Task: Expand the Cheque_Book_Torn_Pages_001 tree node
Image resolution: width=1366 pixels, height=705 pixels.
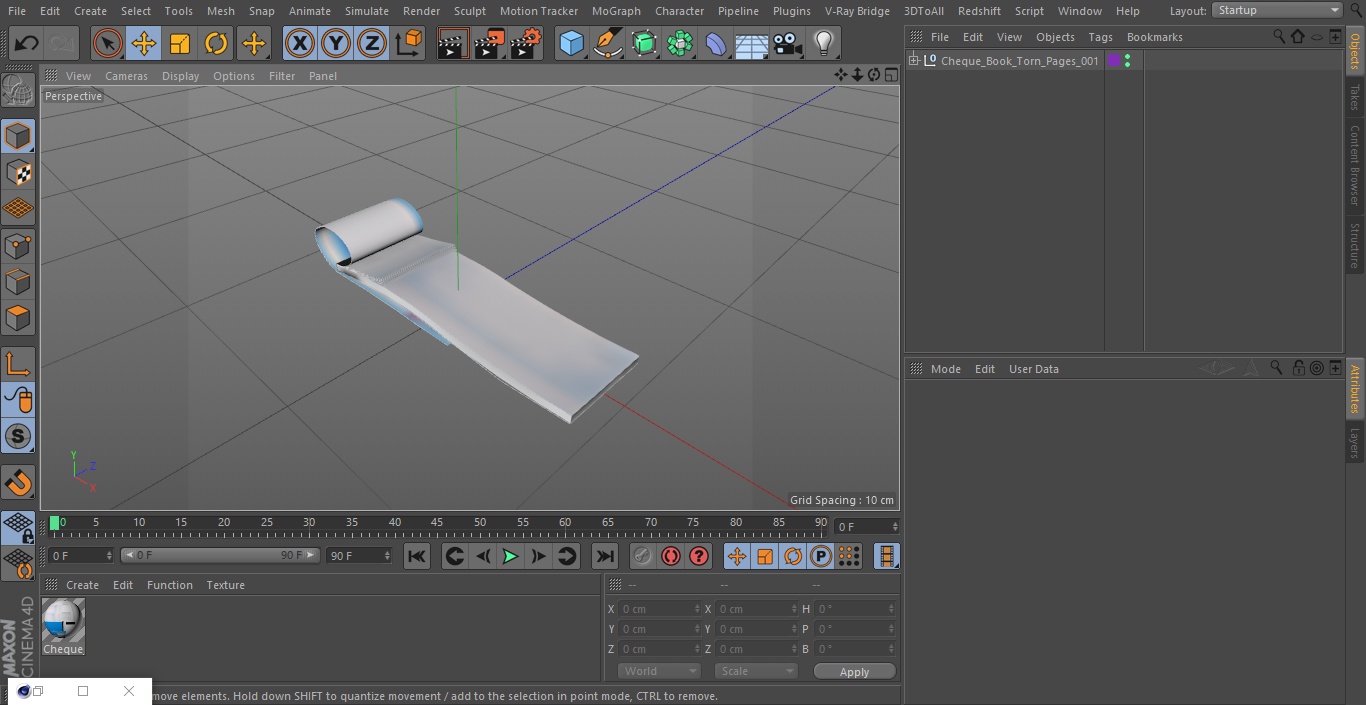Action: coord(913,61)
